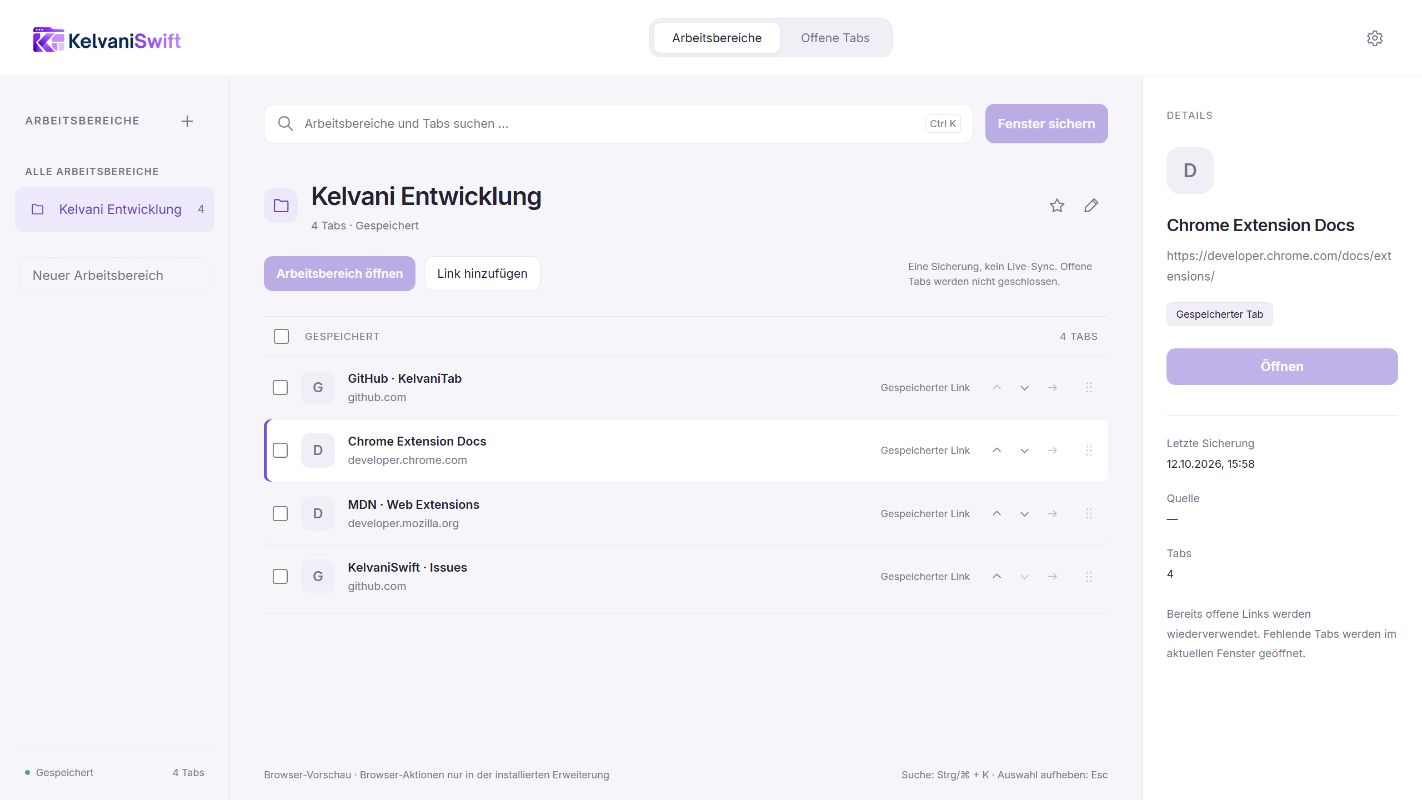Click the KelvaniSwift · Issues title
The image size is (1422, 800).
pos(408,568)
